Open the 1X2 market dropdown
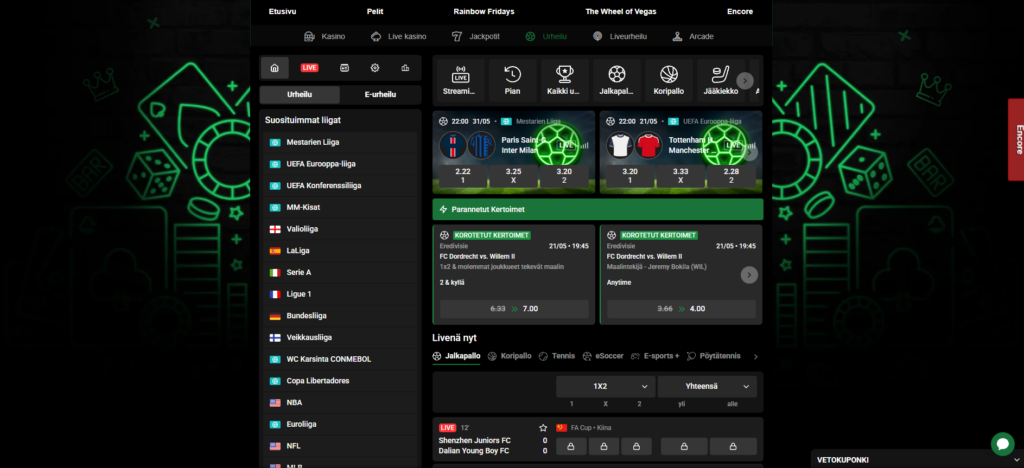This screenshot has width=1024, height=468. [605, 386]
